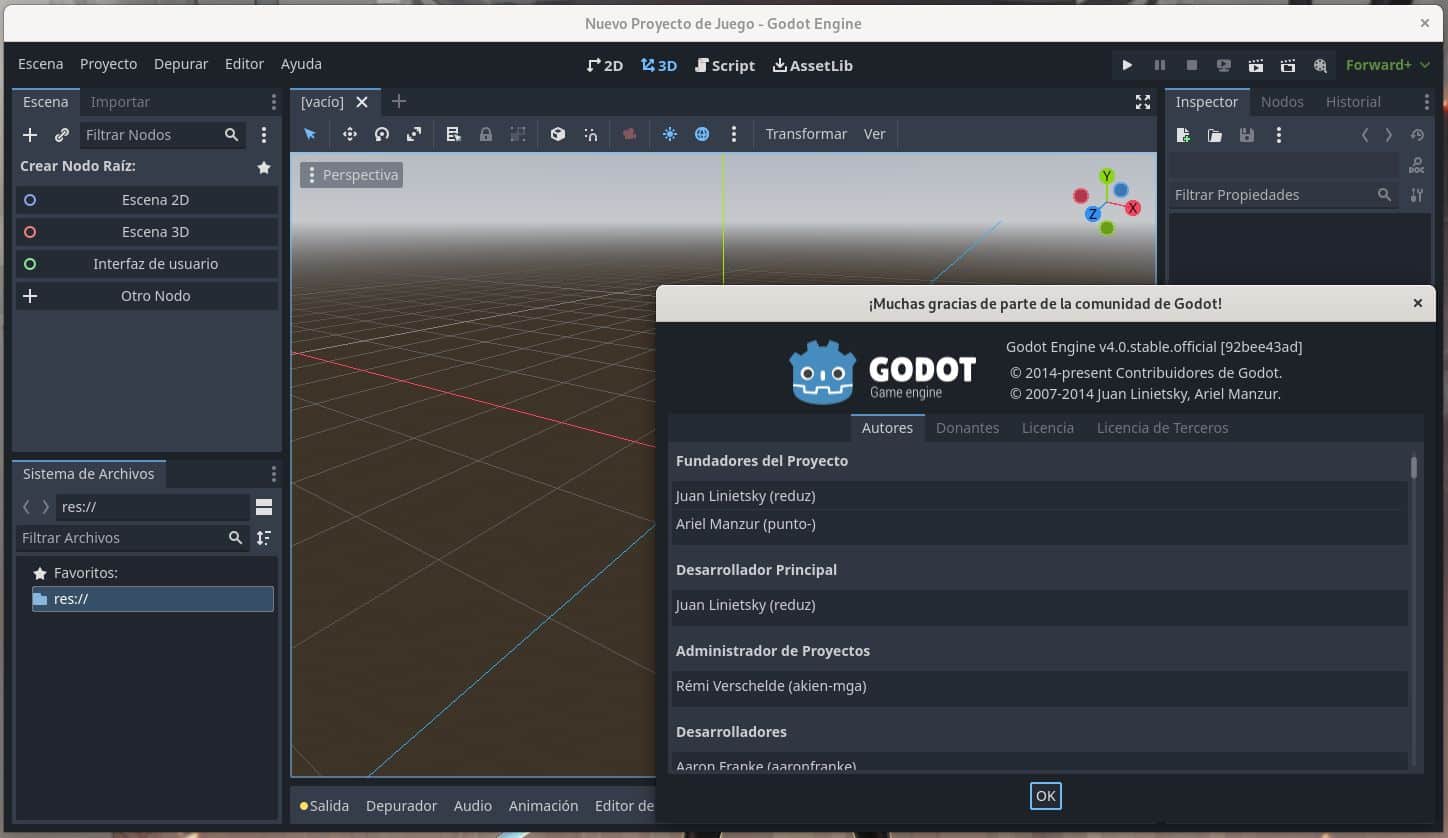Click the res:// path field
The image size is (1448, 838).
(x=152, y=507)
